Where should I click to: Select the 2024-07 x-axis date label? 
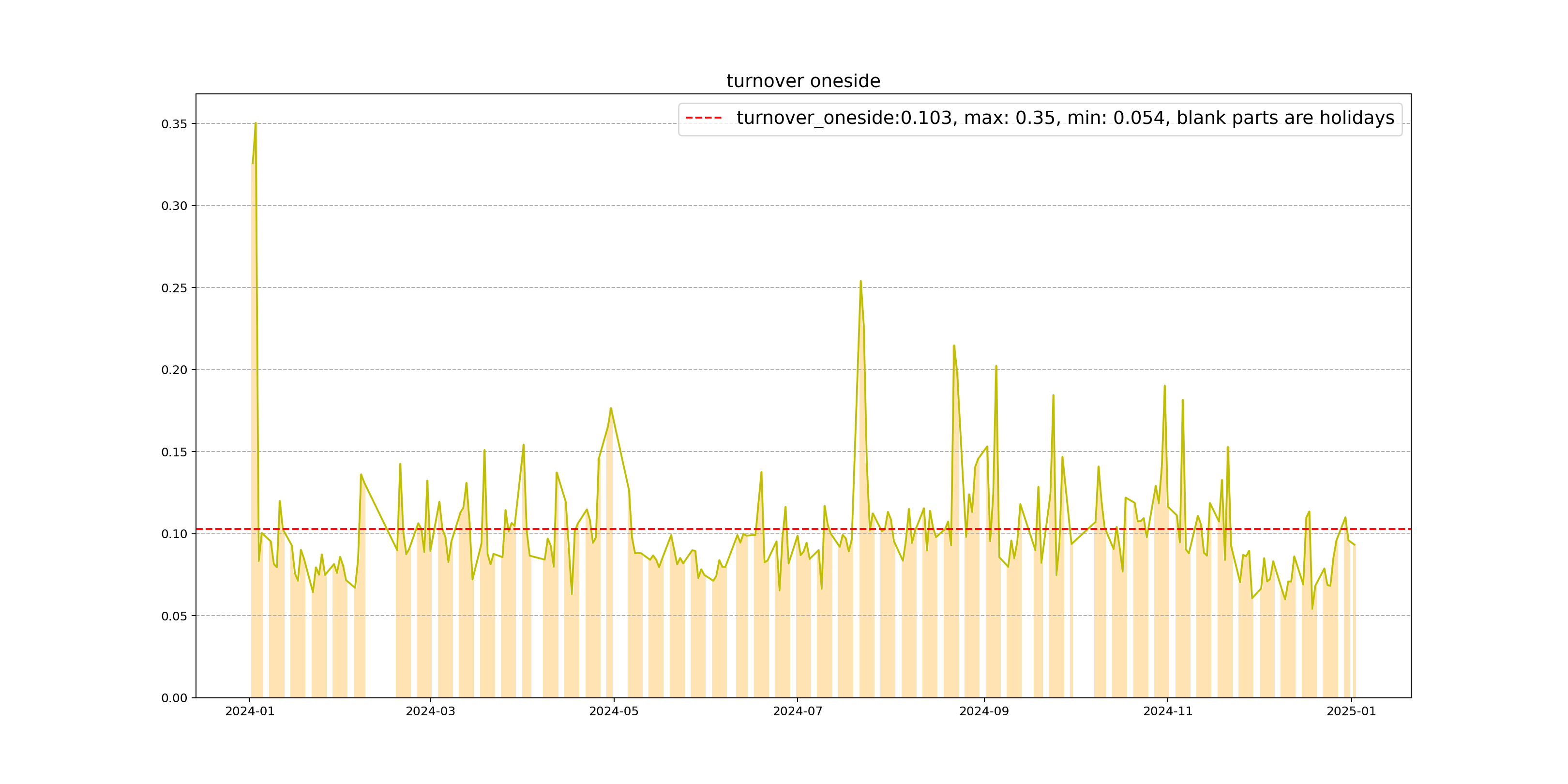click(x=798, y=711)
